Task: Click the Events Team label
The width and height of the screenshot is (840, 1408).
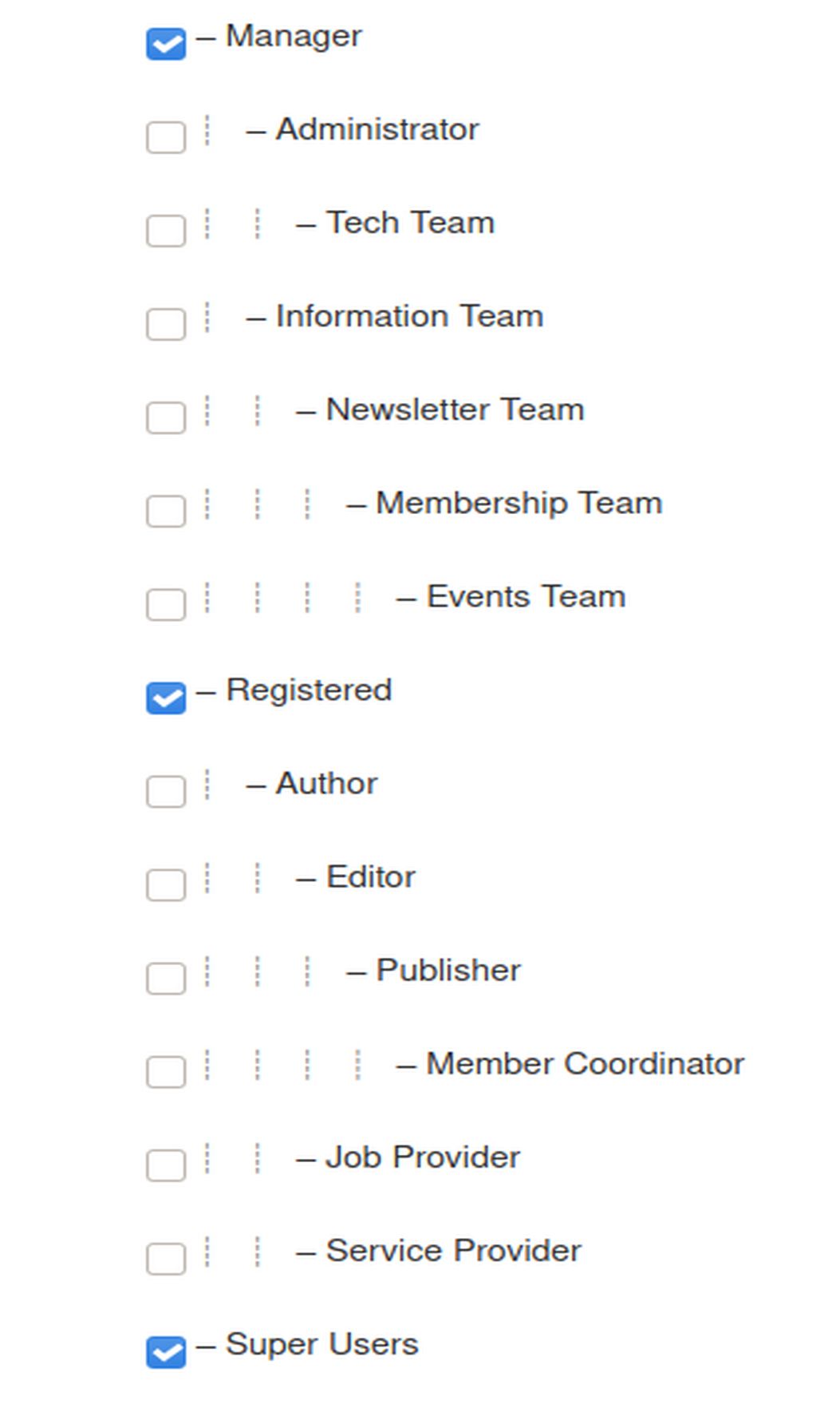Action: click(526, 597)
